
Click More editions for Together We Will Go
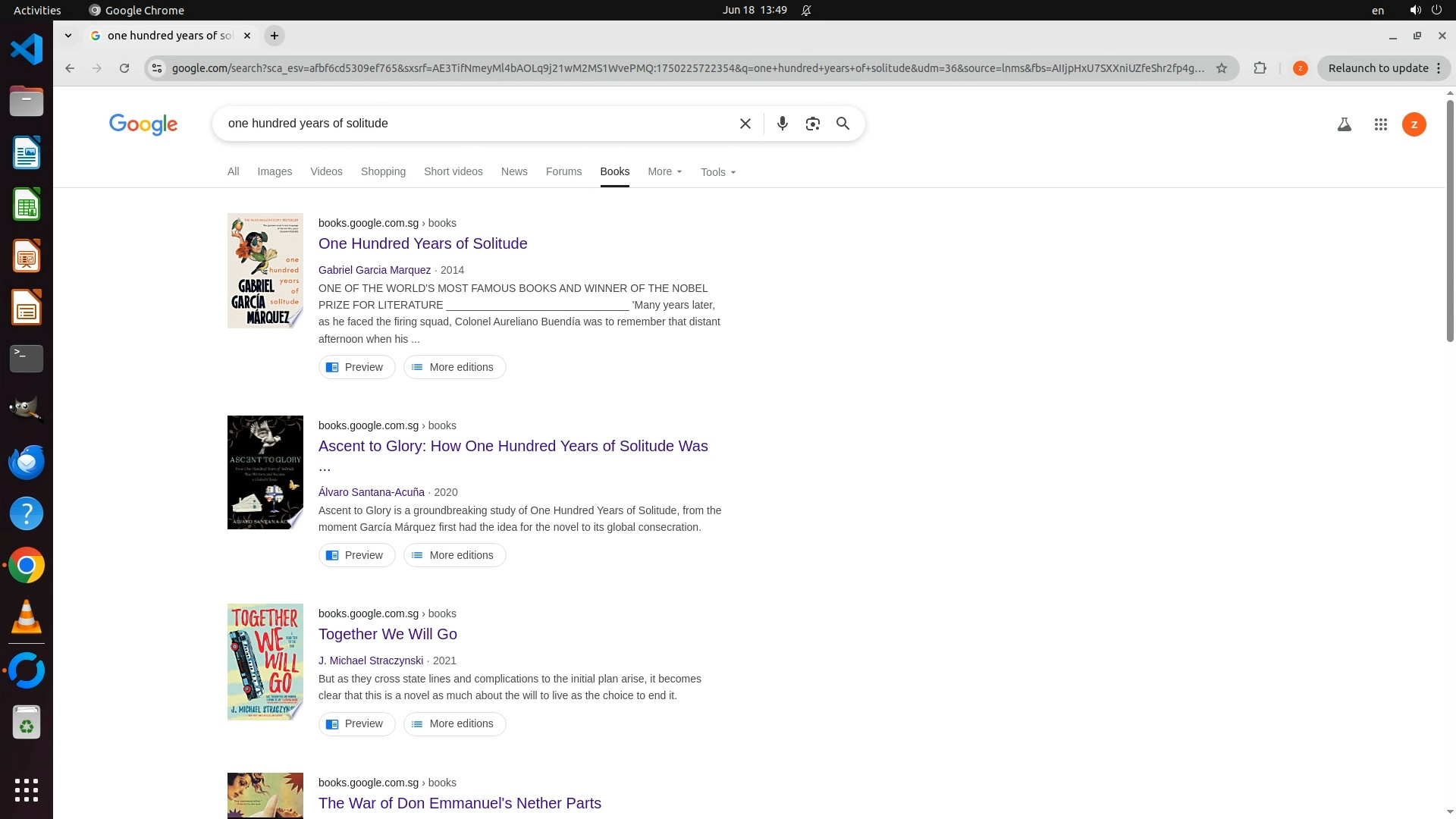[454, 723]
